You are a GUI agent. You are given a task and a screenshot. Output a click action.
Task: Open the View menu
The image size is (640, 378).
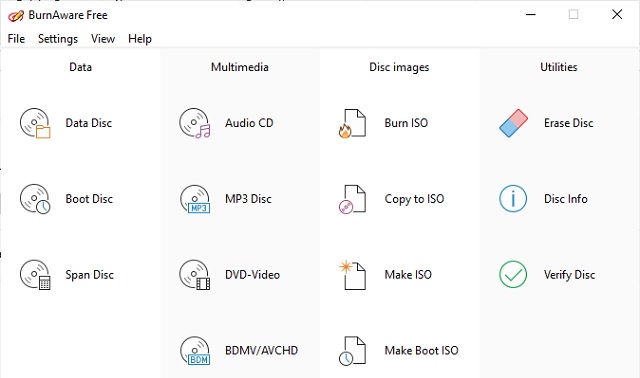point(103,39)
